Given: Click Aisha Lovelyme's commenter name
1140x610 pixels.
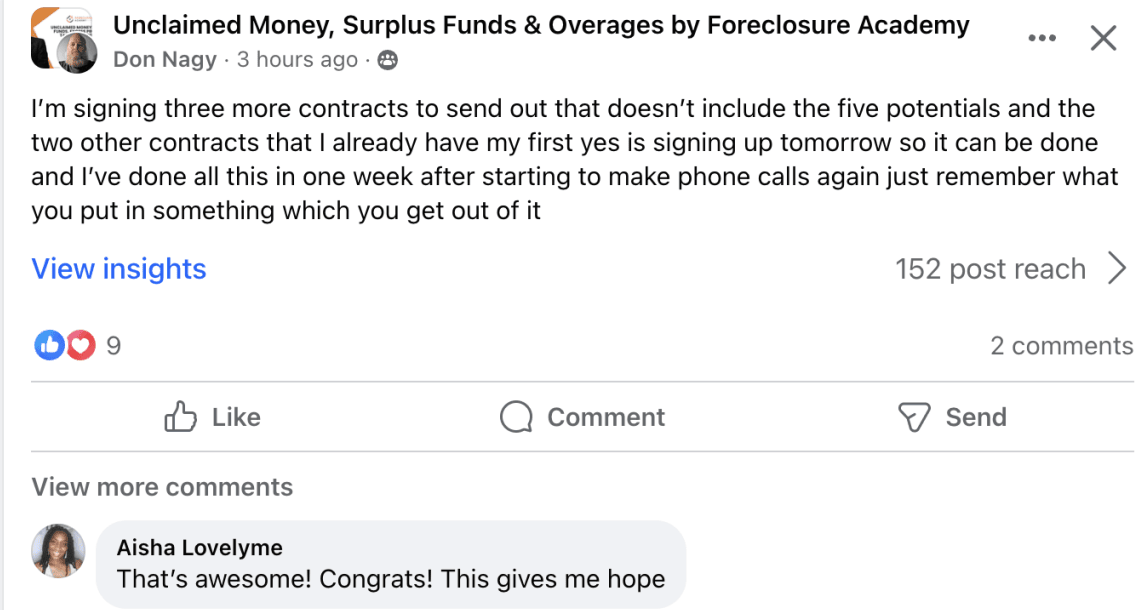Looking at the screenshot, I should [x=200, y=547].
